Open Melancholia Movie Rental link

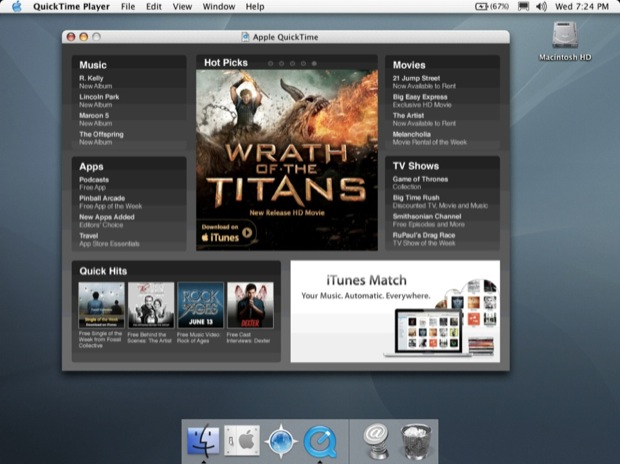(430, 138)
